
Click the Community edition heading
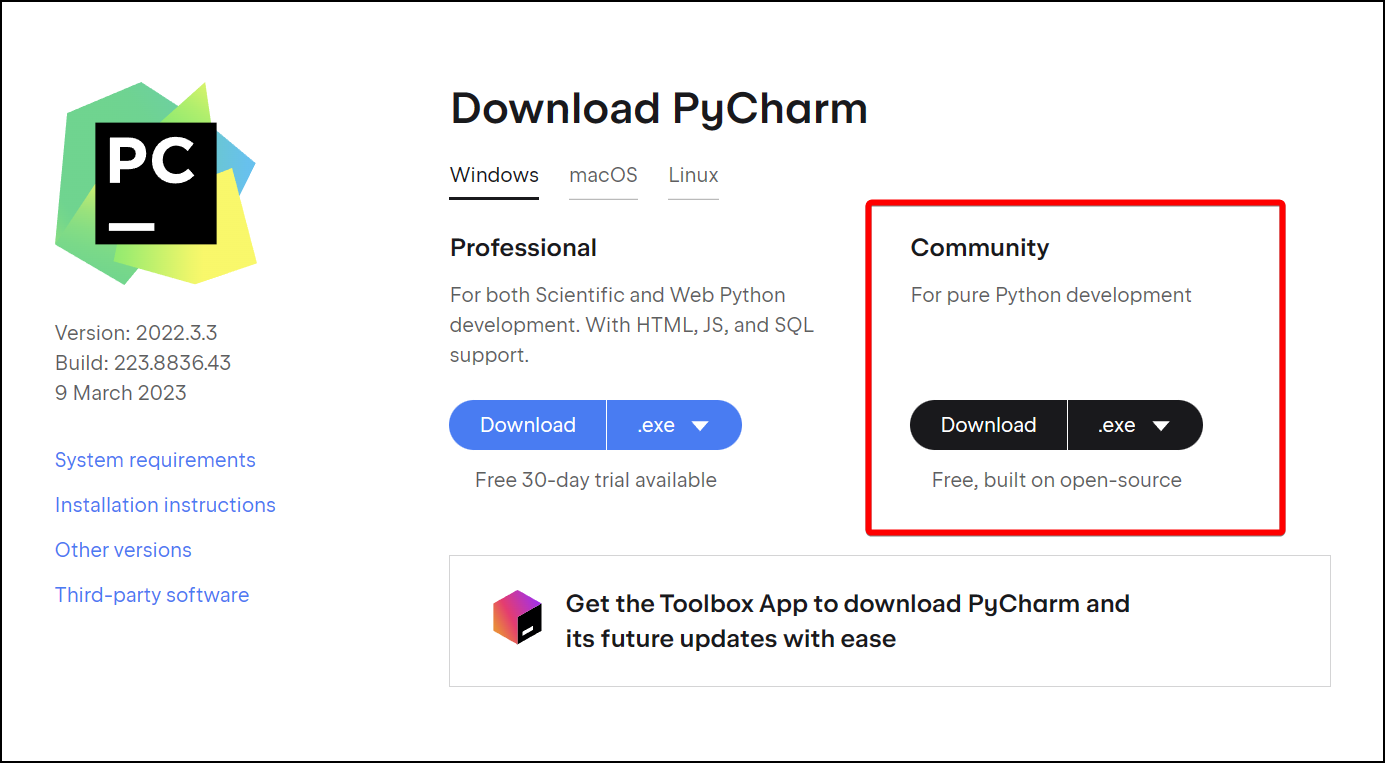tap(979, 248)
